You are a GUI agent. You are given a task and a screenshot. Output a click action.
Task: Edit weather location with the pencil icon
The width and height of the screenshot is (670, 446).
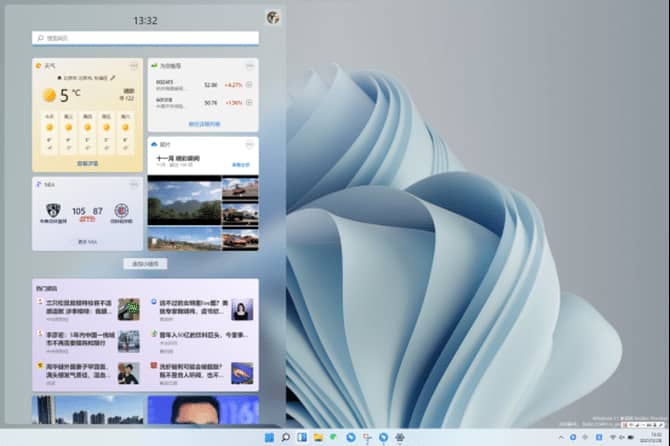(x=113, y=76)
